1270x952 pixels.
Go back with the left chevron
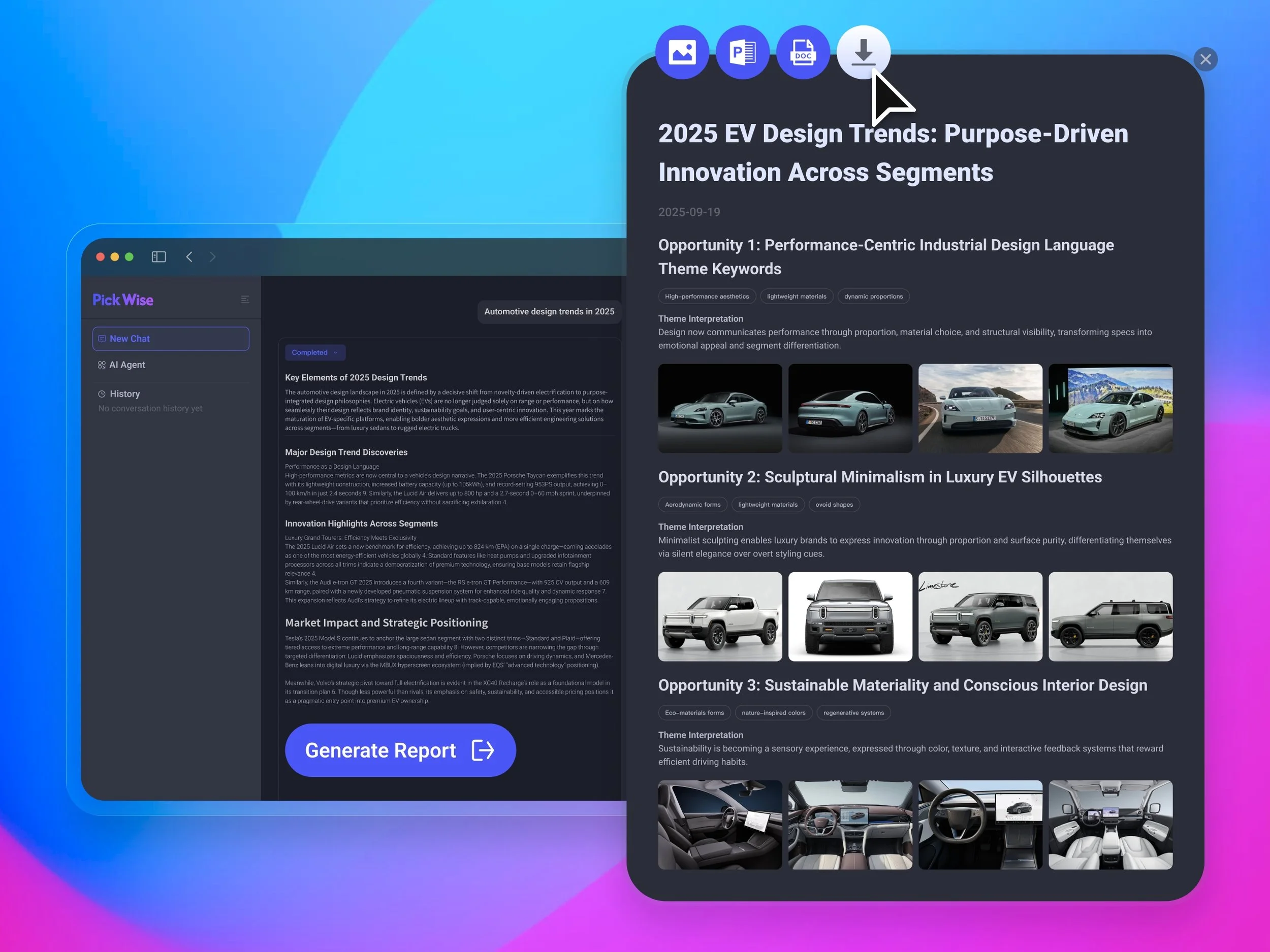189,256
